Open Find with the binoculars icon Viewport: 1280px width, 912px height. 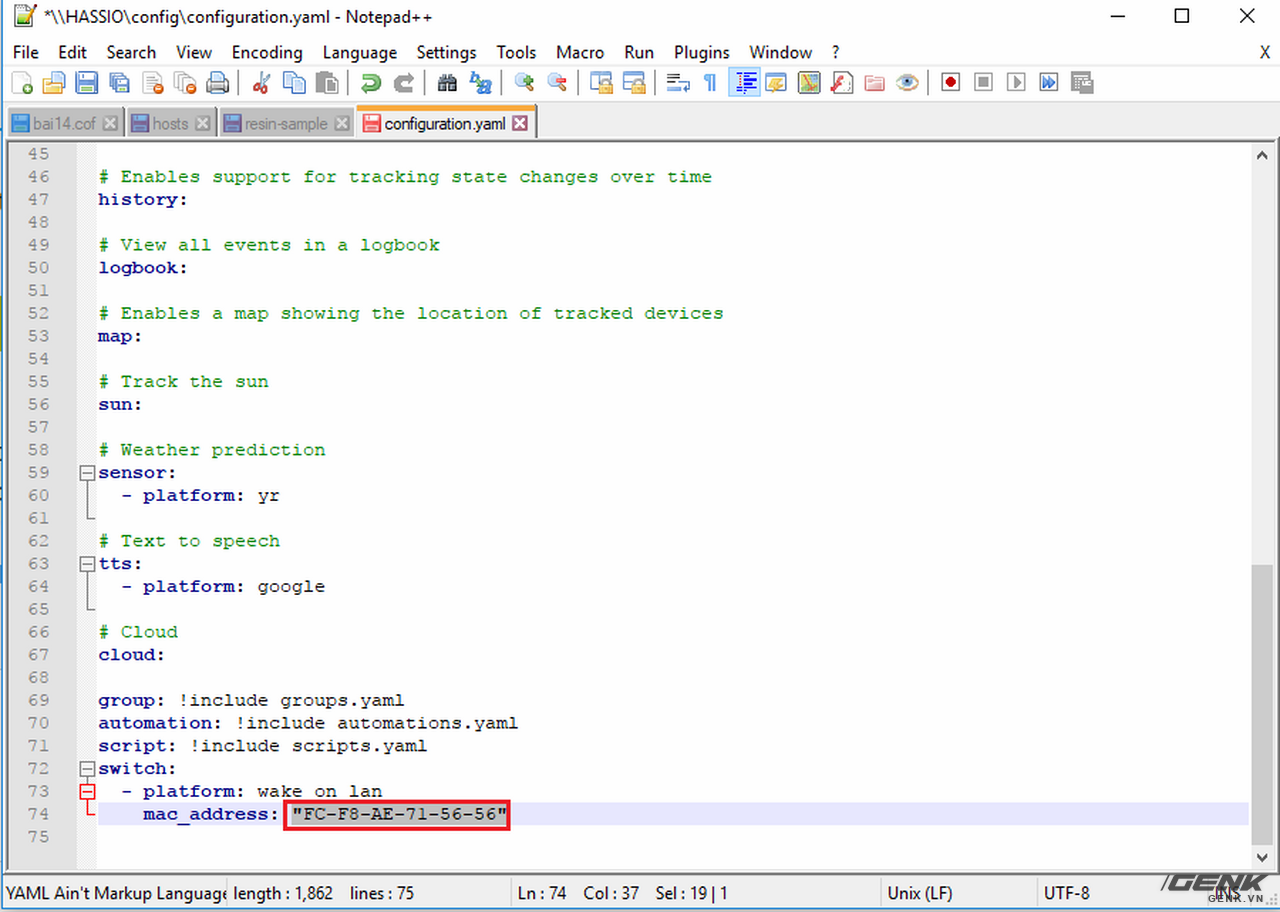tap(448, 83)
